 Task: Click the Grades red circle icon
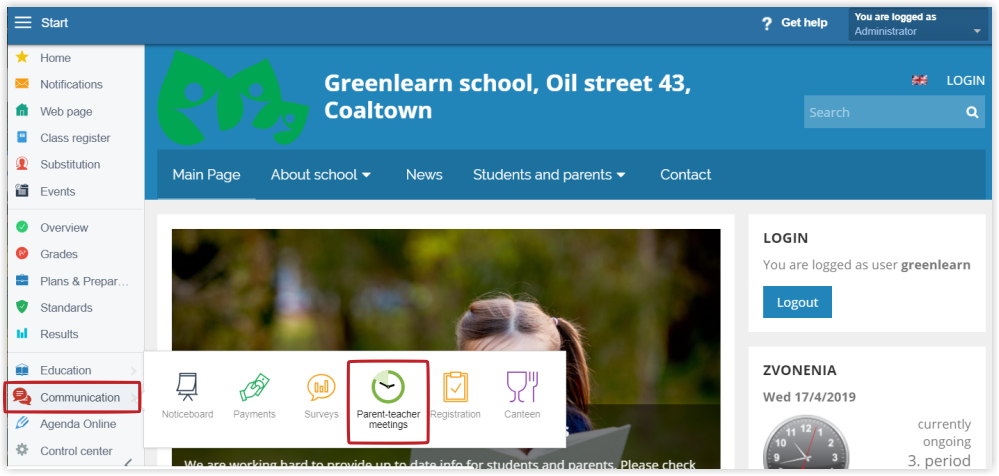point(22,254)
